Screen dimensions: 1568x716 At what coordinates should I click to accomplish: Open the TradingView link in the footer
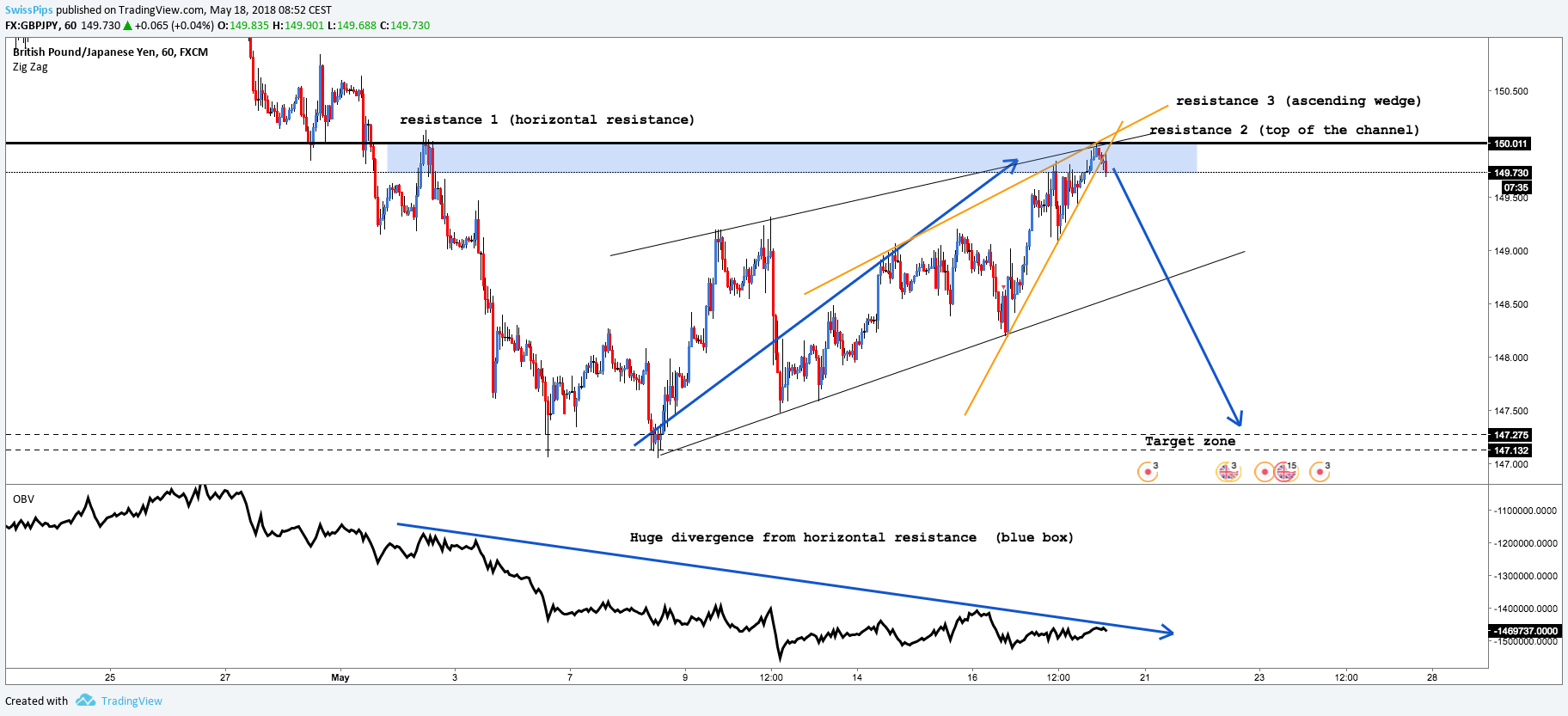(132, 701)
